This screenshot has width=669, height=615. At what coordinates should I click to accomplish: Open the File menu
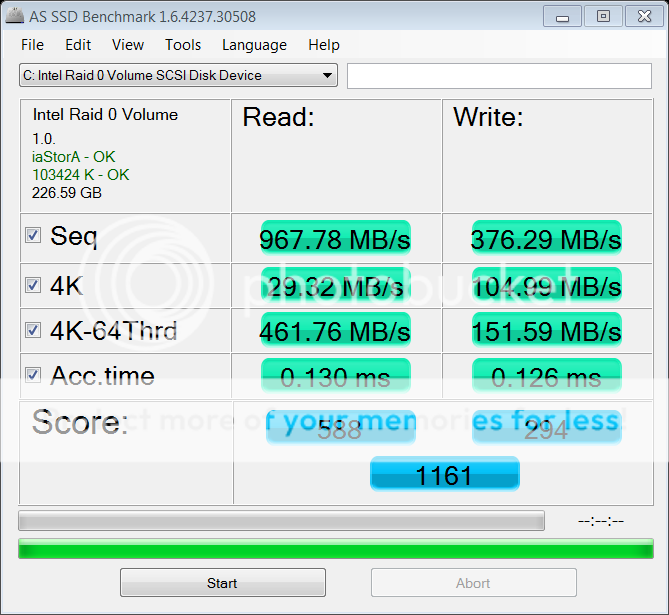click(x=32, y=45)
